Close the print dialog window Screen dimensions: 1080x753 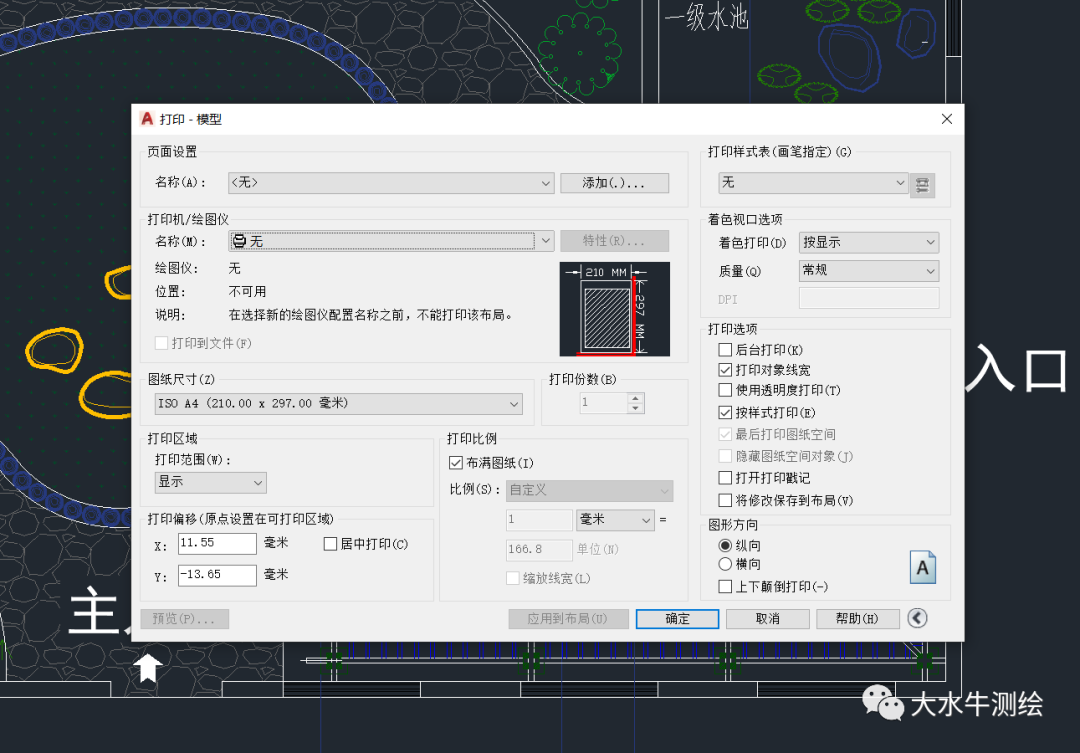click(x=946, y=119)
